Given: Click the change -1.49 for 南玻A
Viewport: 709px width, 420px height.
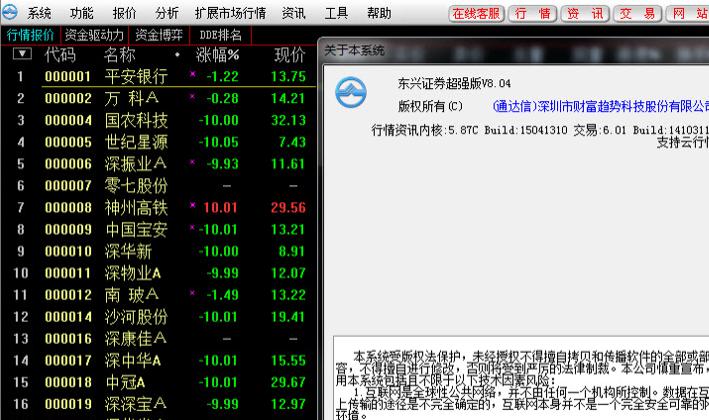Looking at the screenshot, I should pos(222,295).
